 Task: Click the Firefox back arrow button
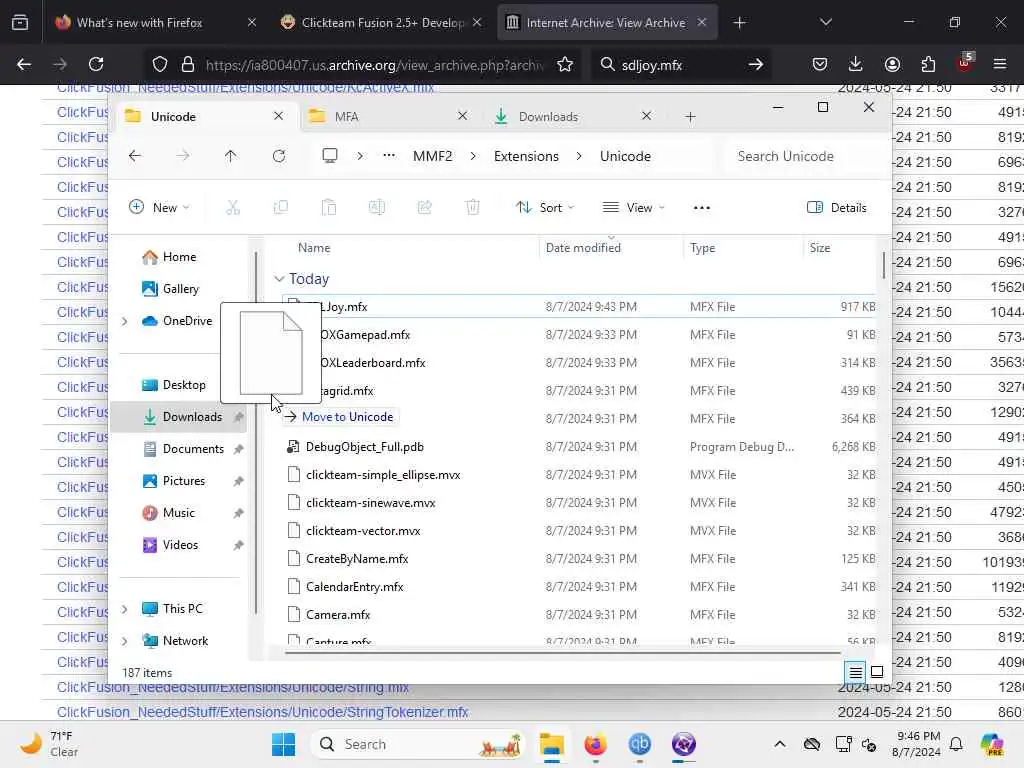pos(24,64)
